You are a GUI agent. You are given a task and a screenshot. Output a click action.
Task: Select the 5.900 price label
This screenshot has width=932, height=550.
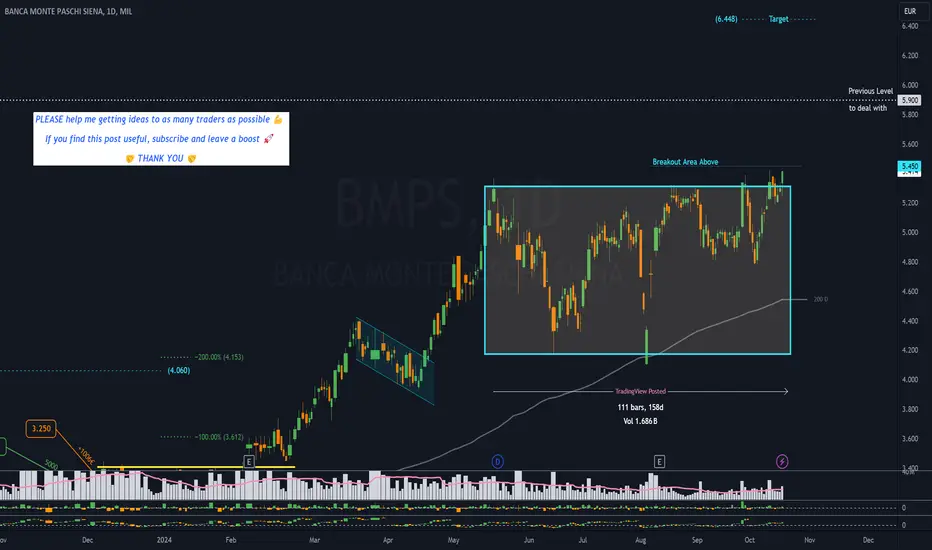tap(909, 100)
